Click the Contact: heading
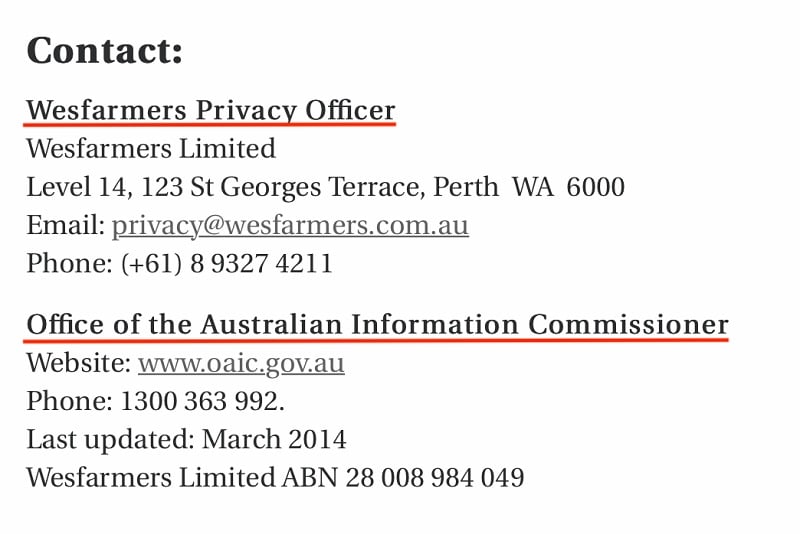 pyautogui.click(x=105, y=50)
